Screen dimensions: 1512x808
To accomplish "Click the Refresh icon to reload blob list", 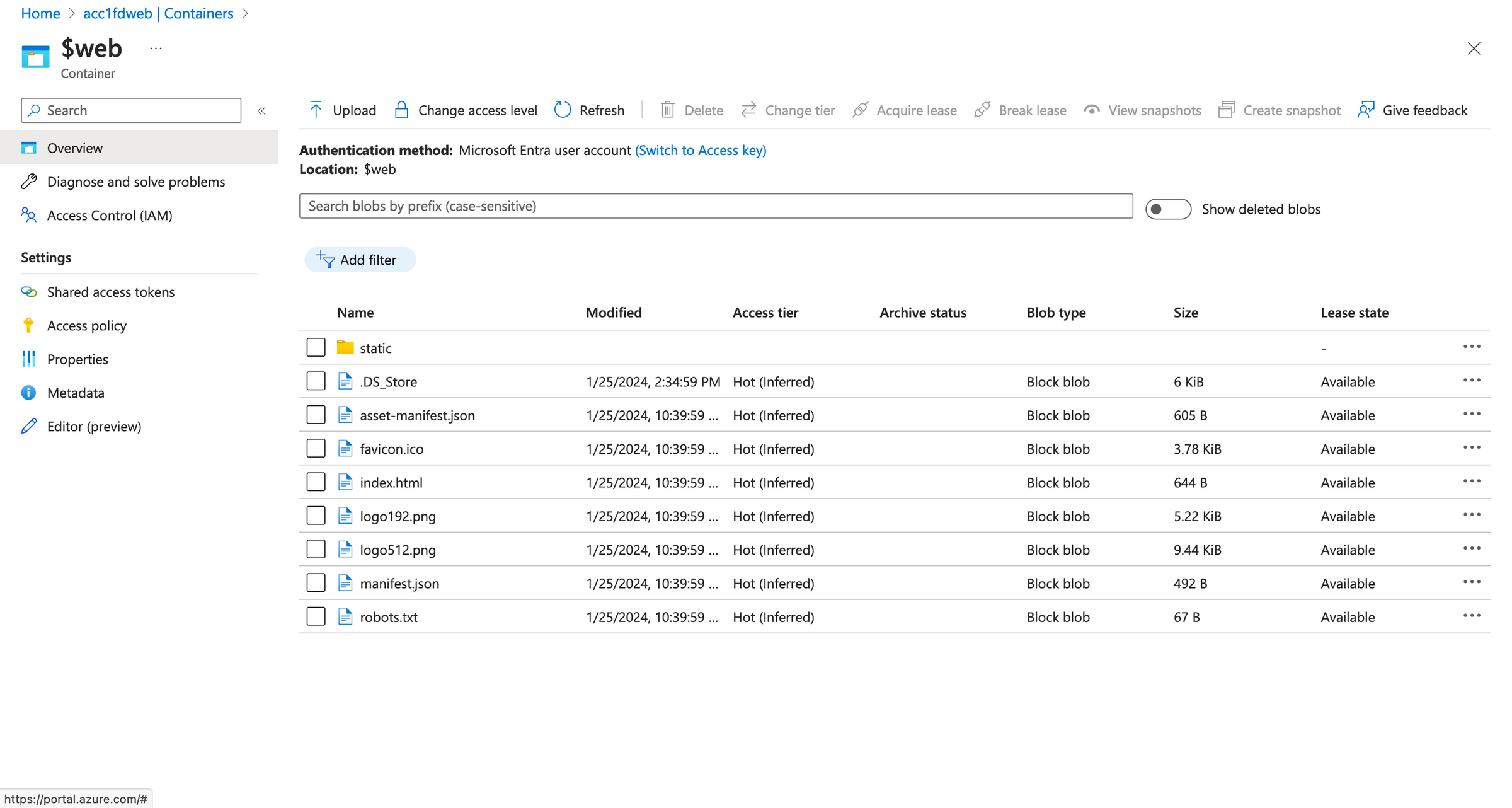I will click(x=561, y=110).
